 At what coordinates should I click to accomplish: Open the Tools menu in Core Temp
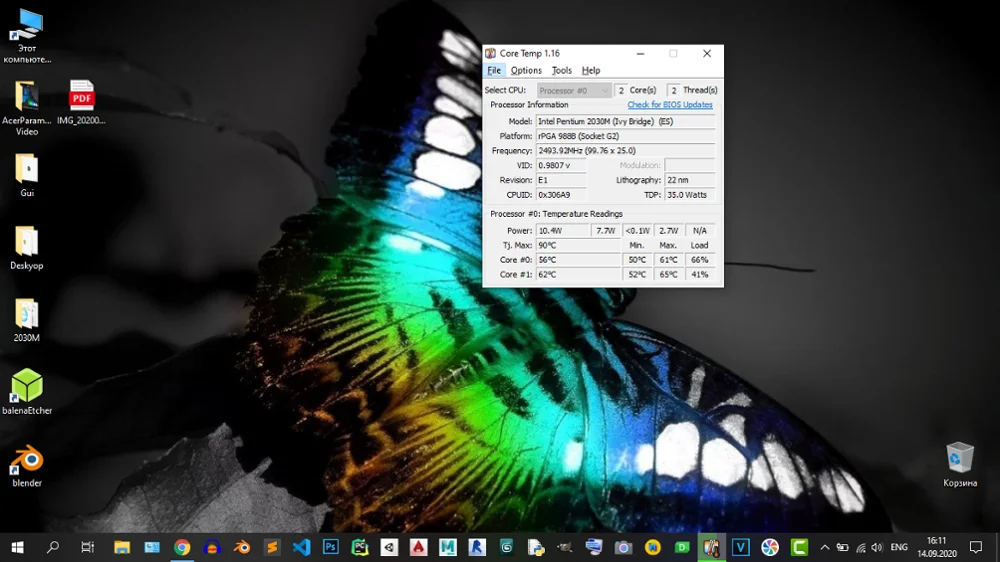[x=561, y=70]
